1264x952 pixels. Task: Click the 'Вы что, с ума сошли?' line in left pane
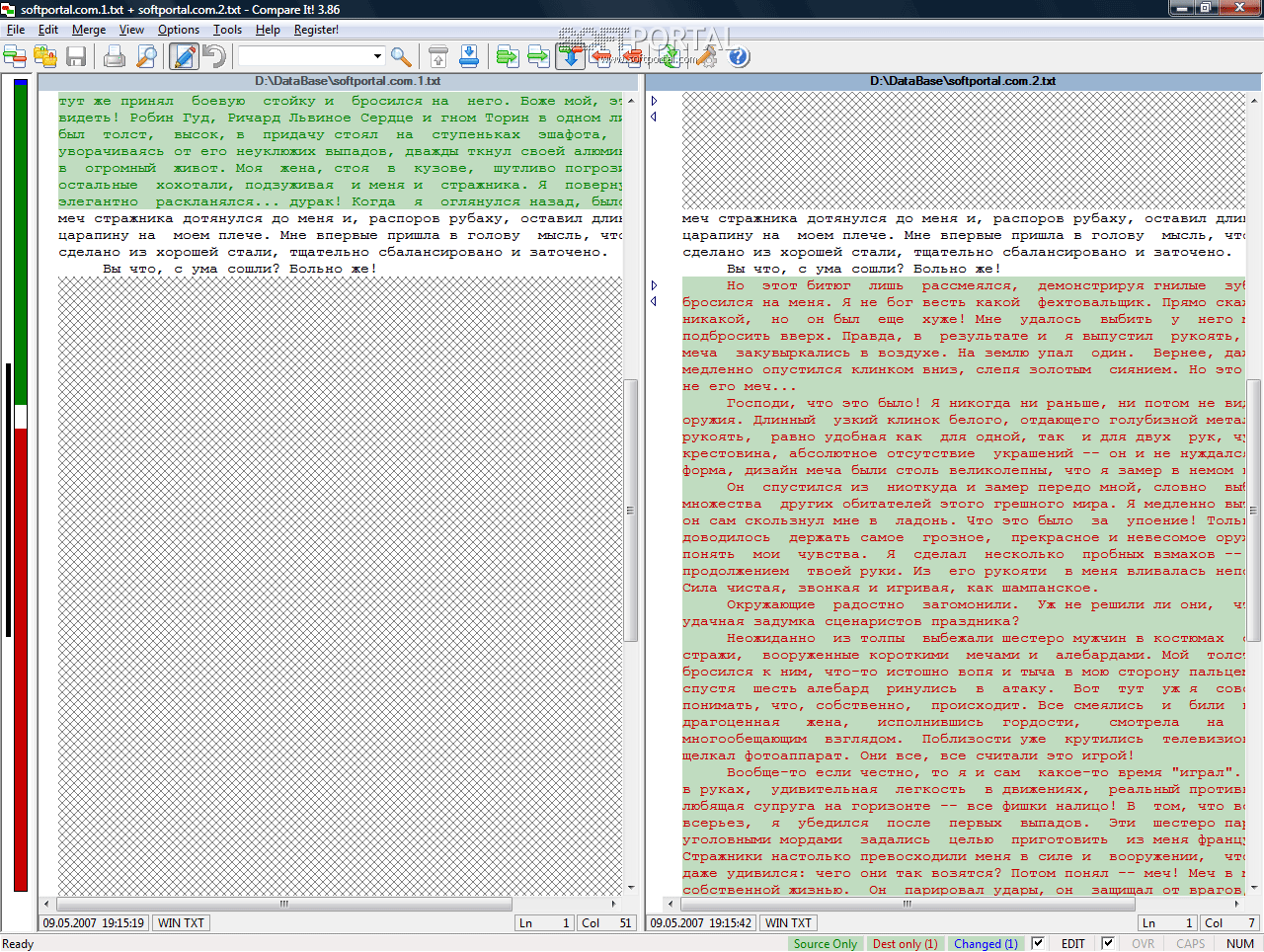coord(240,269)
